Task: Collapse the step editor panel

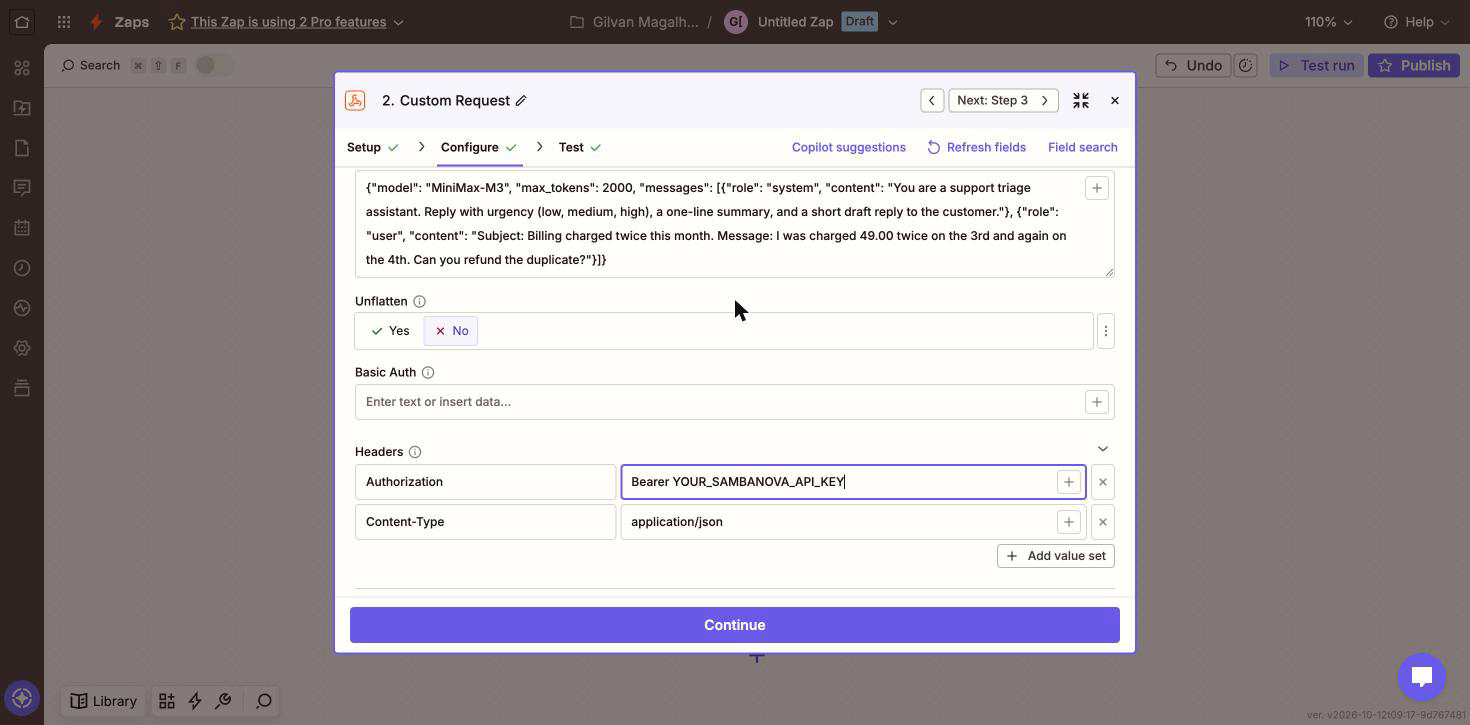Action: [1081, 100]
